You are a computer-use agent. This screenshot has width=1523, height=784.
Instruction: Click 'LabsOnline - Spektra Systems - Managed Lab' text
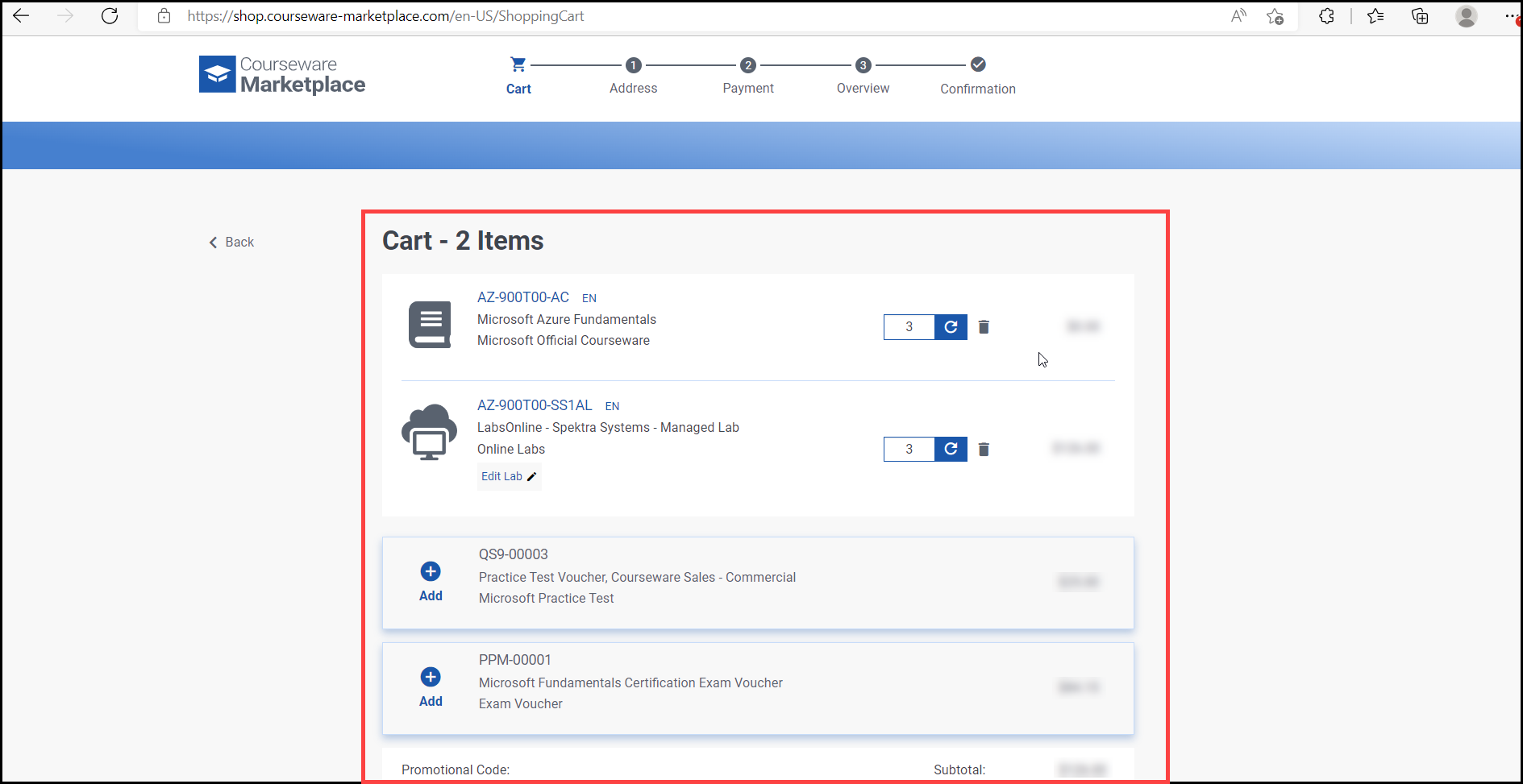pos(608,427)
